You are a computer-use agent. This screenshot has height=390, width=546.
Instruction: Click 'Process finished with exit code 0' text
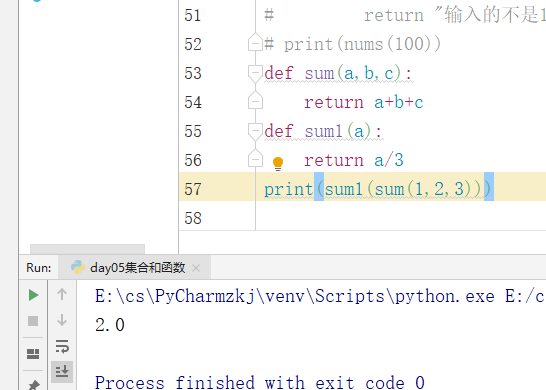260,382
